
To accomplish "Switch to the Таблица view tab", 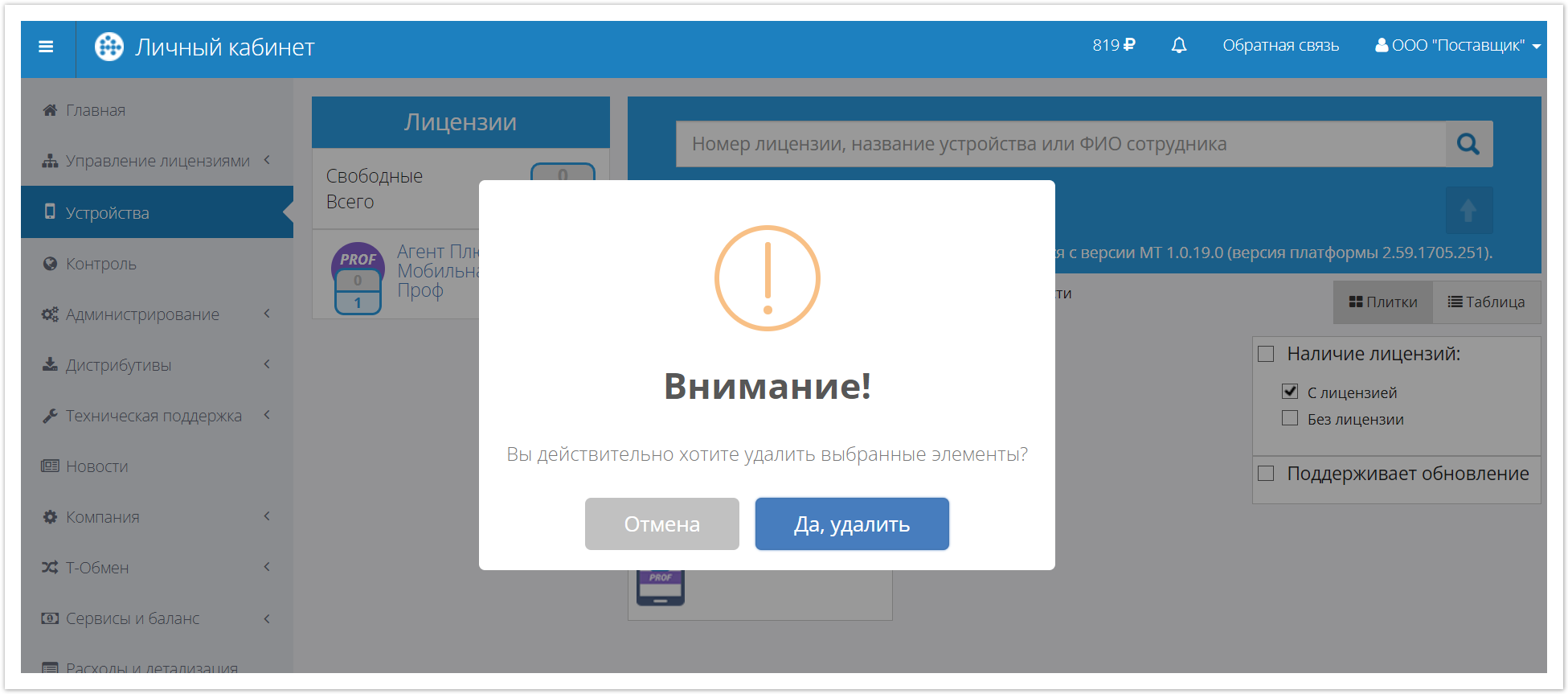I will [1486, 302].
